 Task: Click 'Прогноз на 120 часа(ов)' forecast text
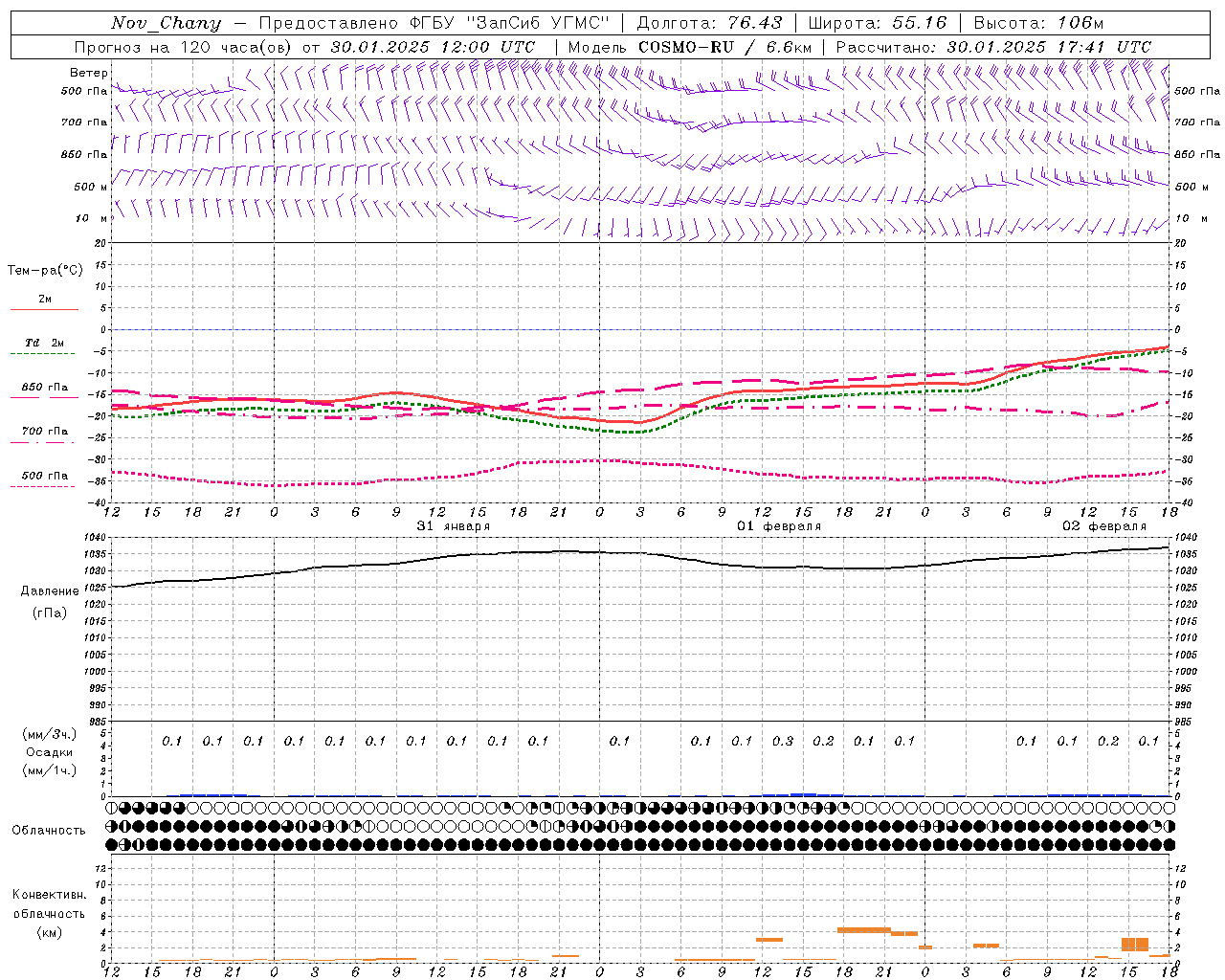[184, 47]
